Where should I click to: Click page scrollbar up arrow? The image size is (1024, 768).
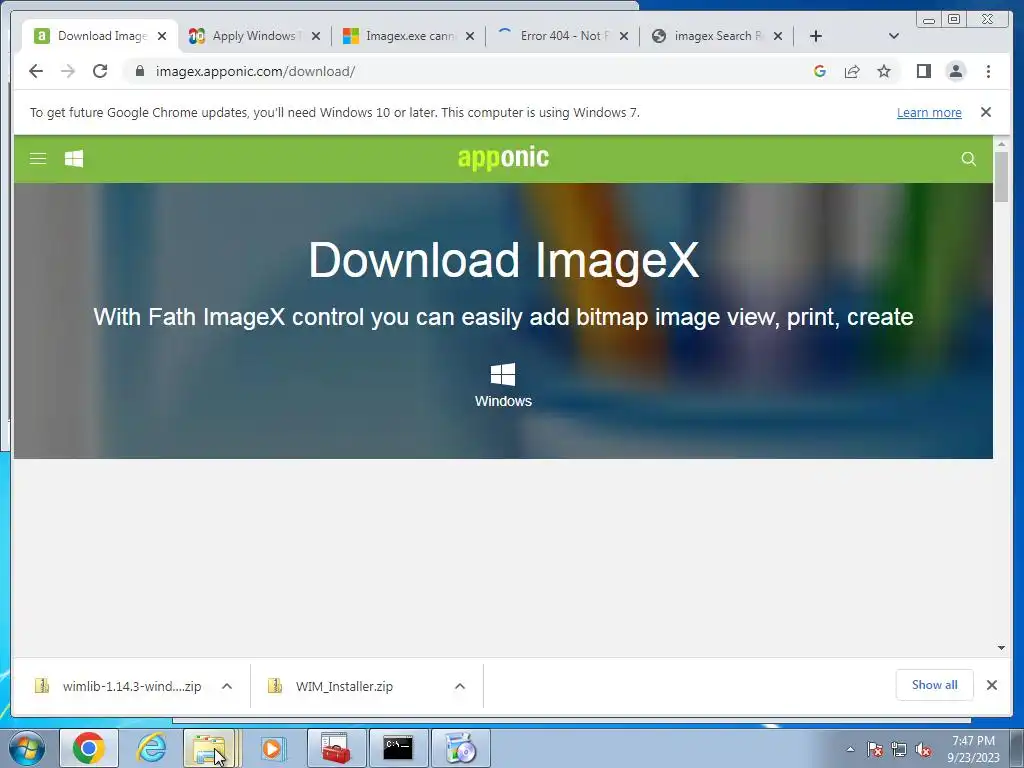pos(1001,144)
